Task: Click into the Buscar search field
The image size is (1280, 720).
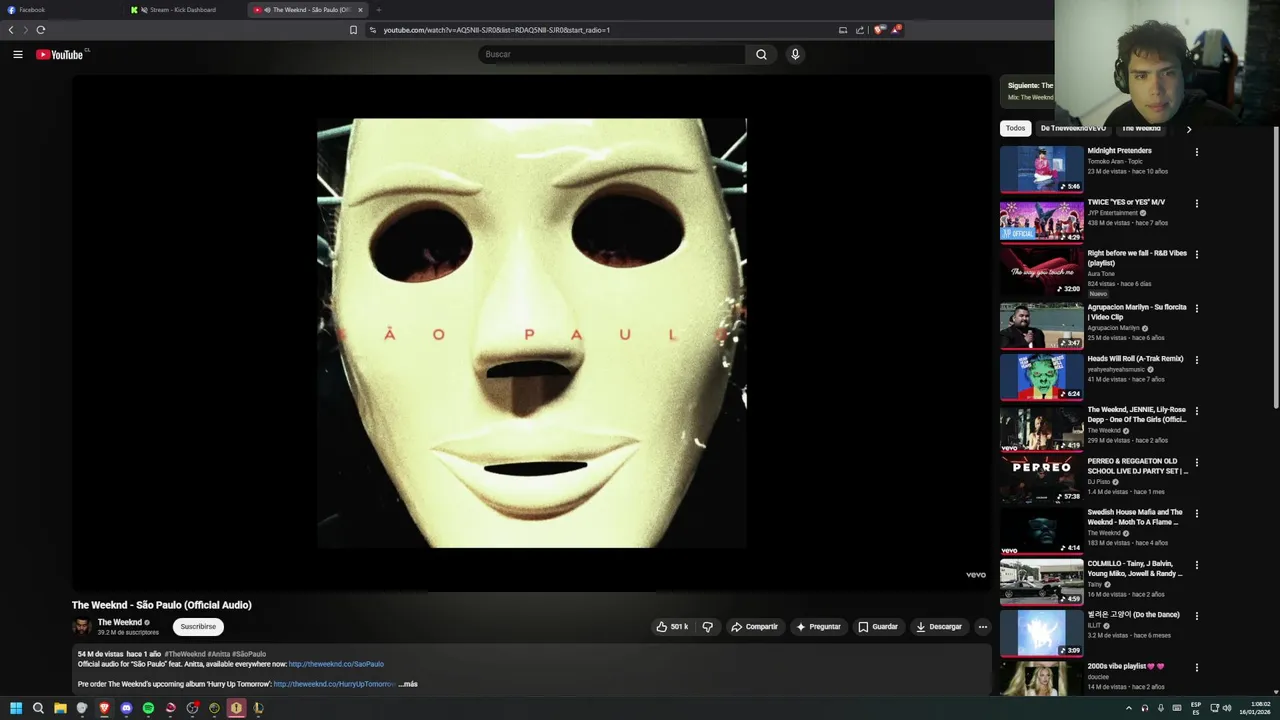Action: pos(612,55)
